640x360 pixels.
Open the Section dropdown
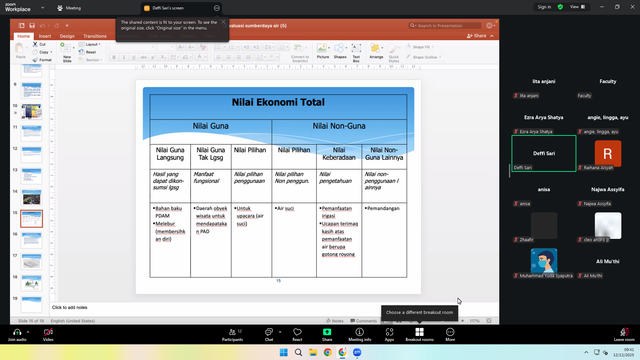pos(90,60)
